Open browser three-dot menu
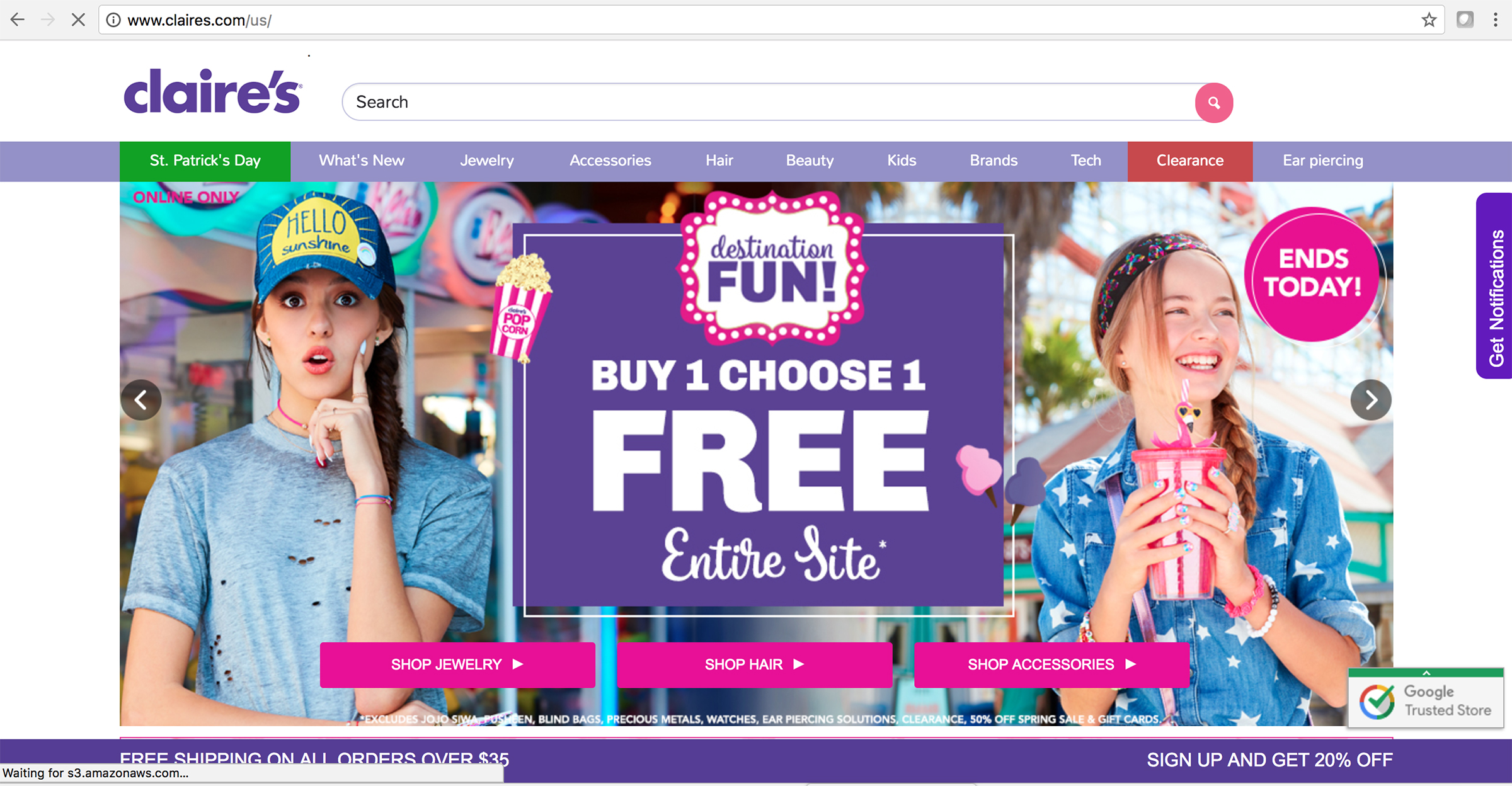This screenshot has height=786, width=1512. click(1495, 20)
